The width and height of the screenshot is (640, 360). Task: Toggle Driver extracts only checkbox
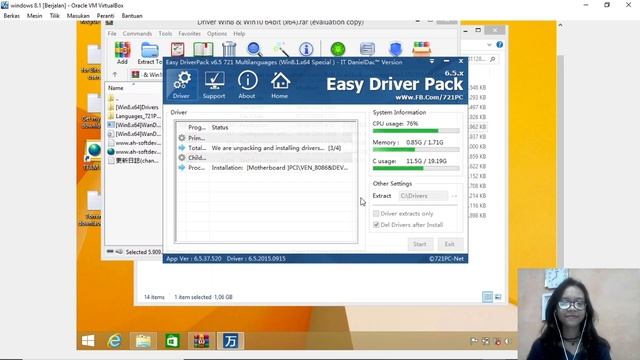pyautogui.click(x=376, y=213)
